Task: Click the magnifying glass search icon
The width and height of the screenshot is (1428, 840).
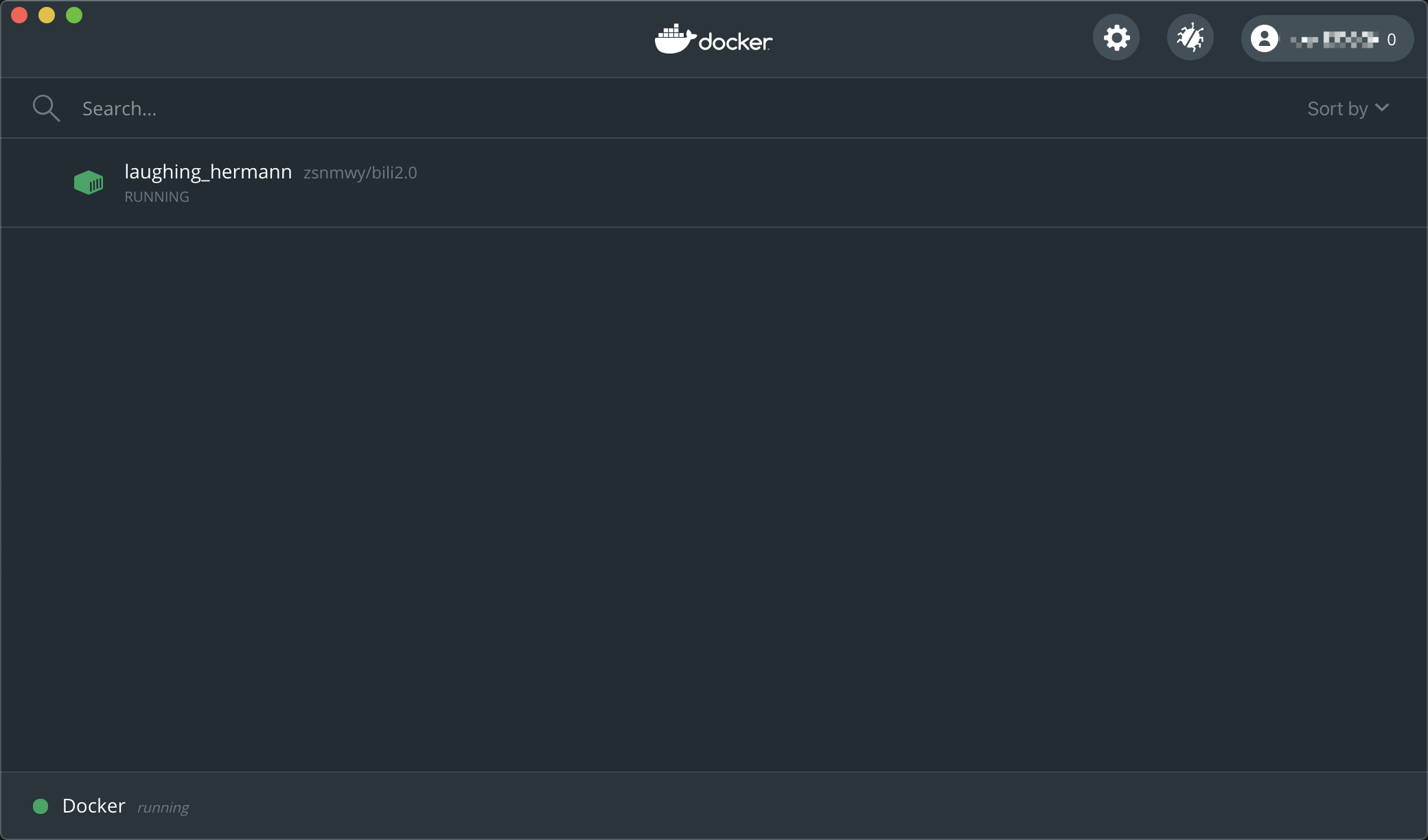Action: pyautogui.click(x=46, y=108)
